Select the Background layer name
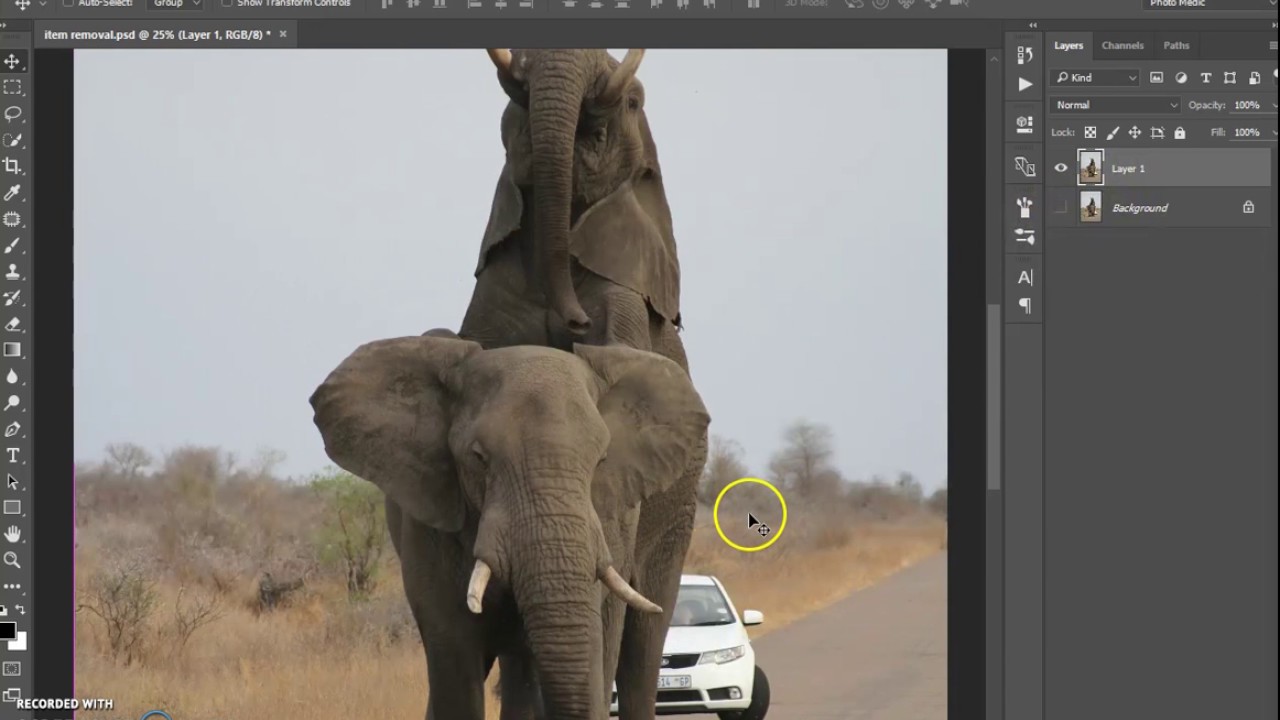1280x720 pixels. tap(1140, 208)
